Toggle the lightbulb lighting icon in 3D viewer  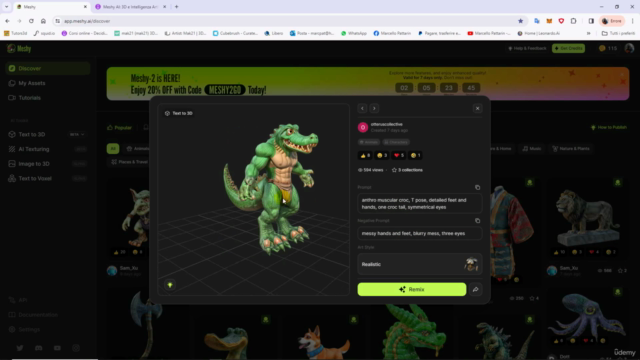(x=170, y=285)
